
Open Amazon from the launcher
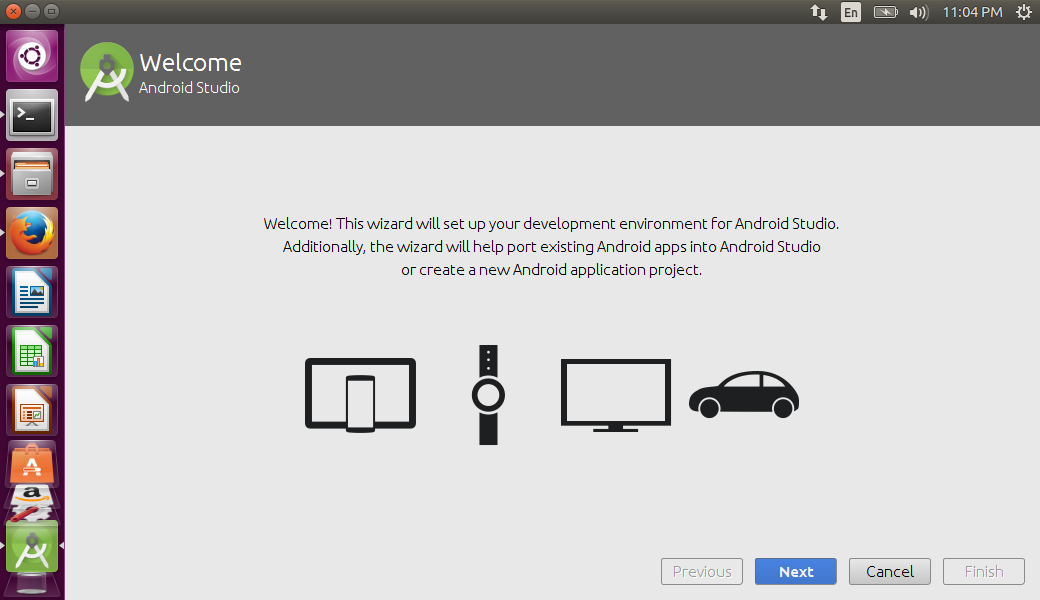[32, 496]
